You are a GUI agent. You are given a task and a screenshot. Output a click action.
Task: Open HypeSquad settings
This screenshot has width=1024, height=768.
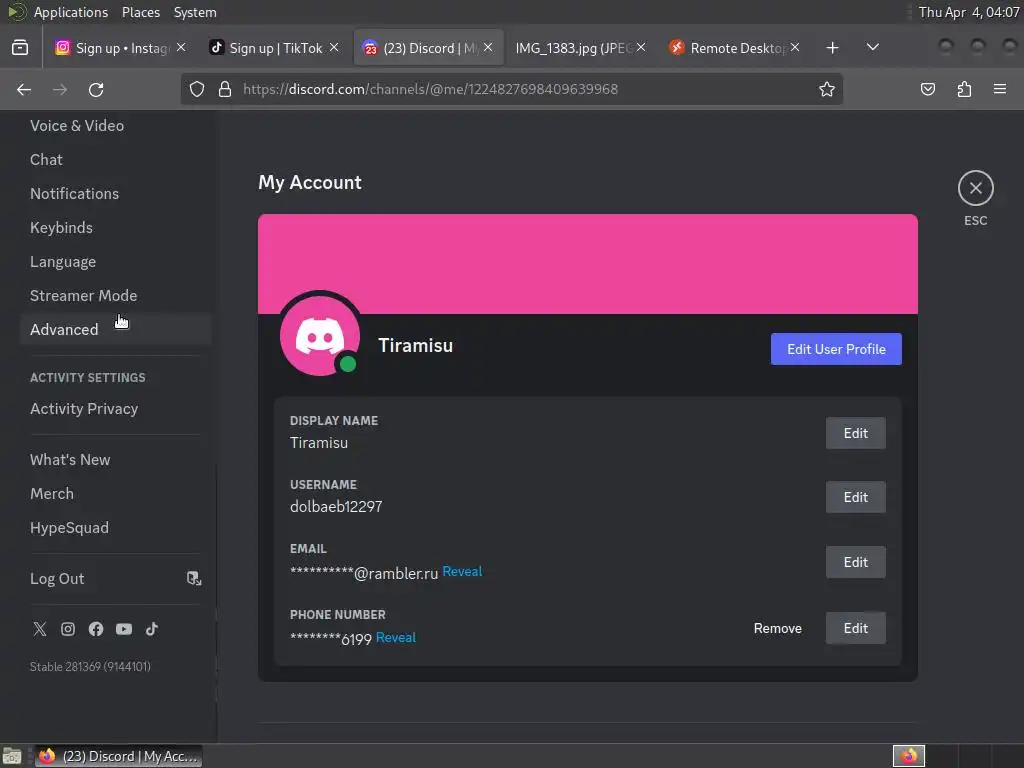click(x=116, y=527)
